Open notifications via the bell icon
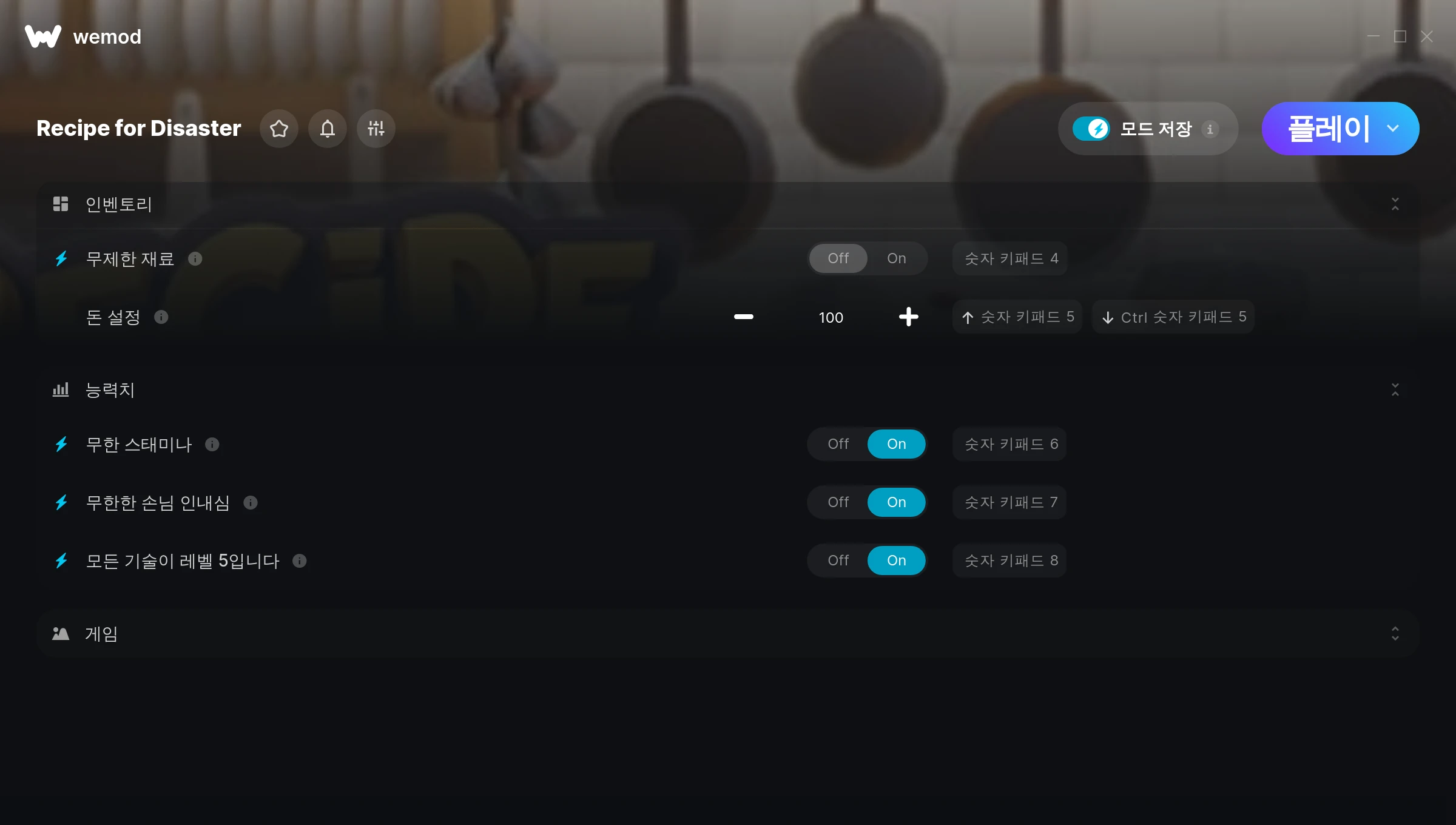Screen dimensions: 1456x825 328,129
